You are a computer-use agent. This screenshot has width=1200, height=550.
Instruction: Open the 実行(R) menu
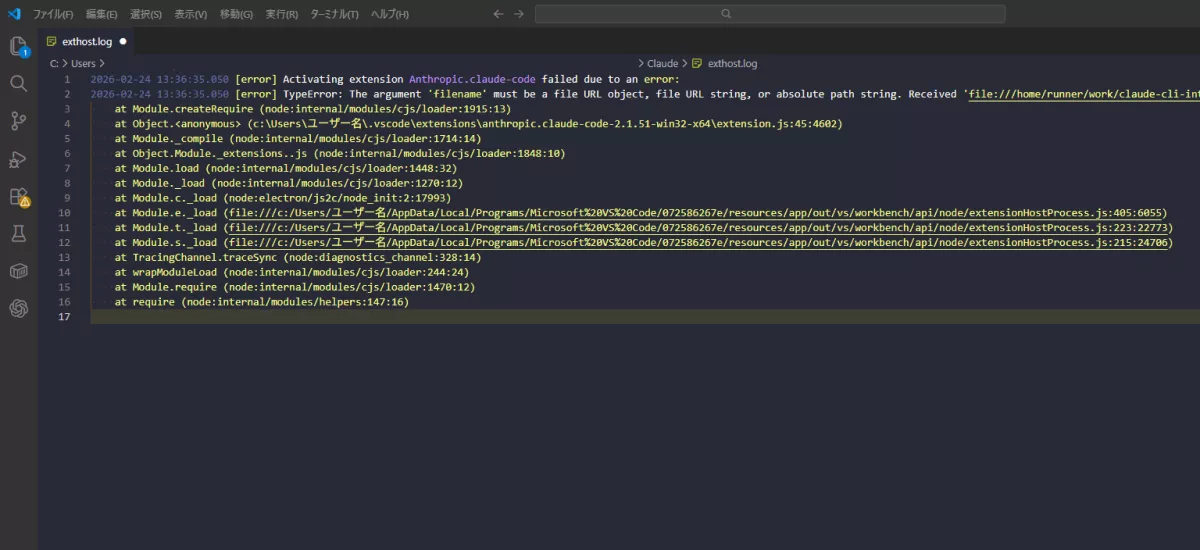tap(282, 14)
